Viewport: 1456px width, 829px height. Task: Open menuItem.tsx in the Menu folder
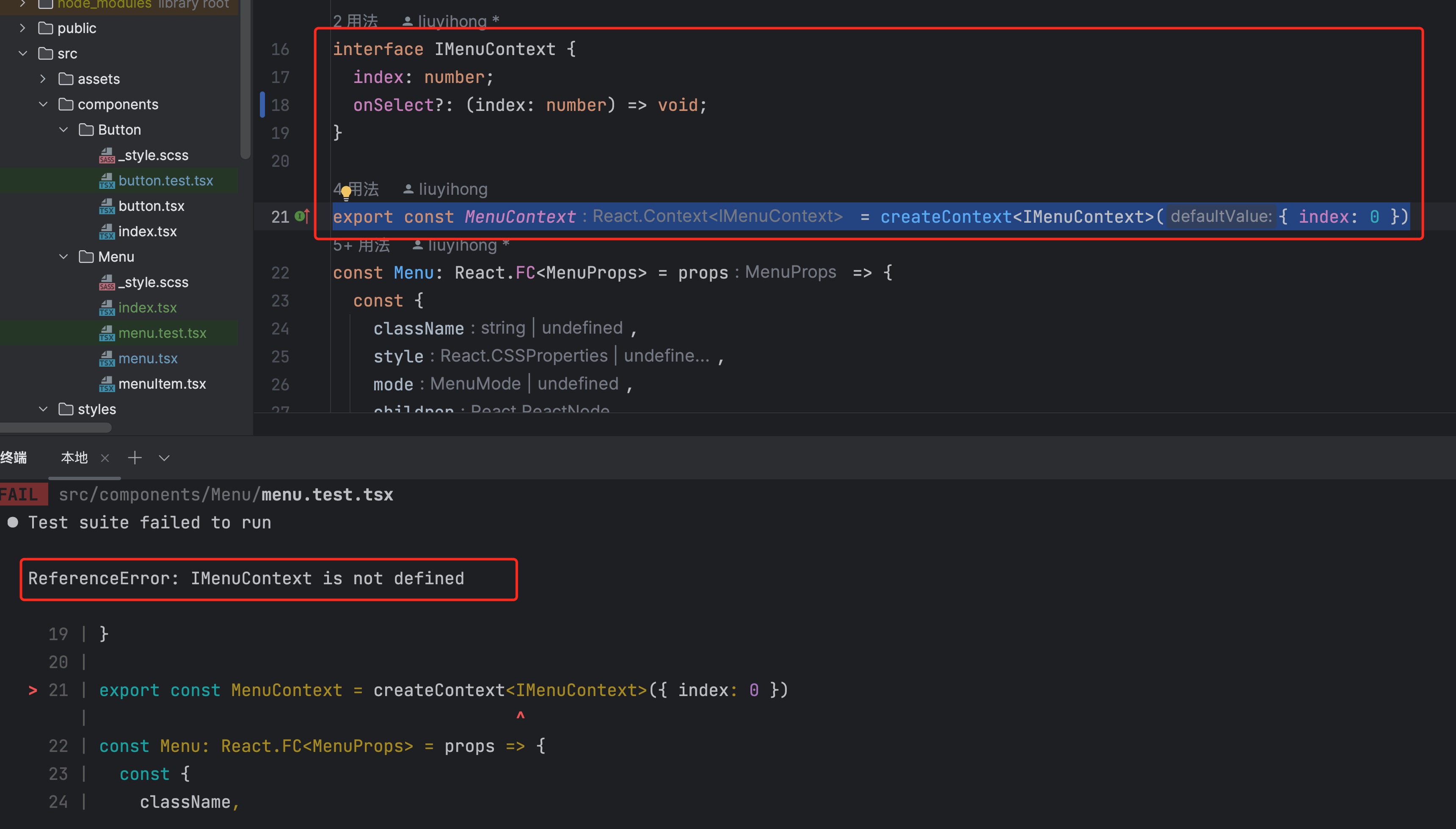[162, 384]
